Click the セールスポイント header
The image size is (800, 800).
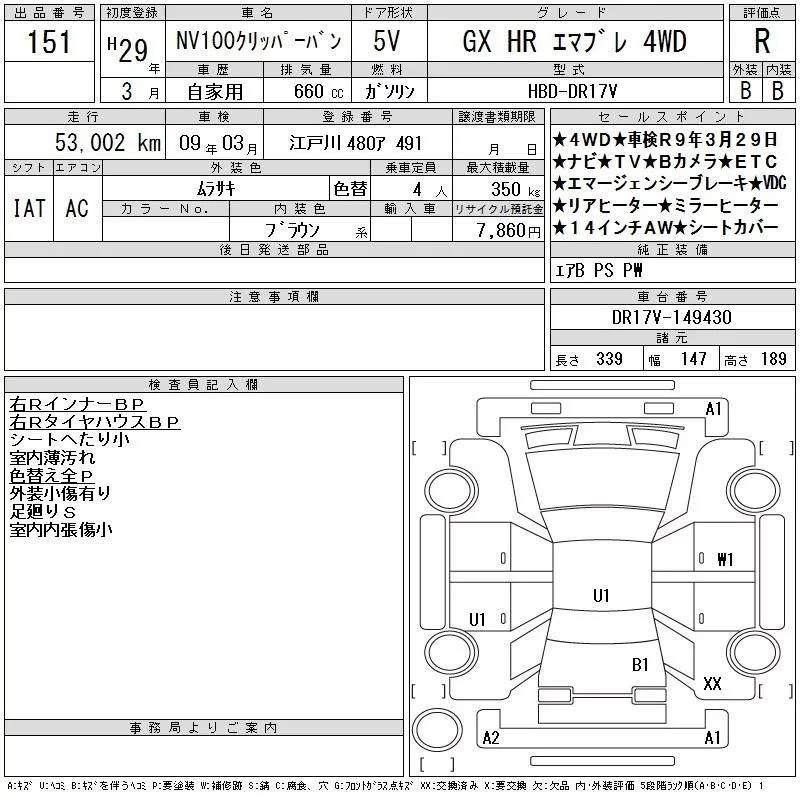[672, 117]
